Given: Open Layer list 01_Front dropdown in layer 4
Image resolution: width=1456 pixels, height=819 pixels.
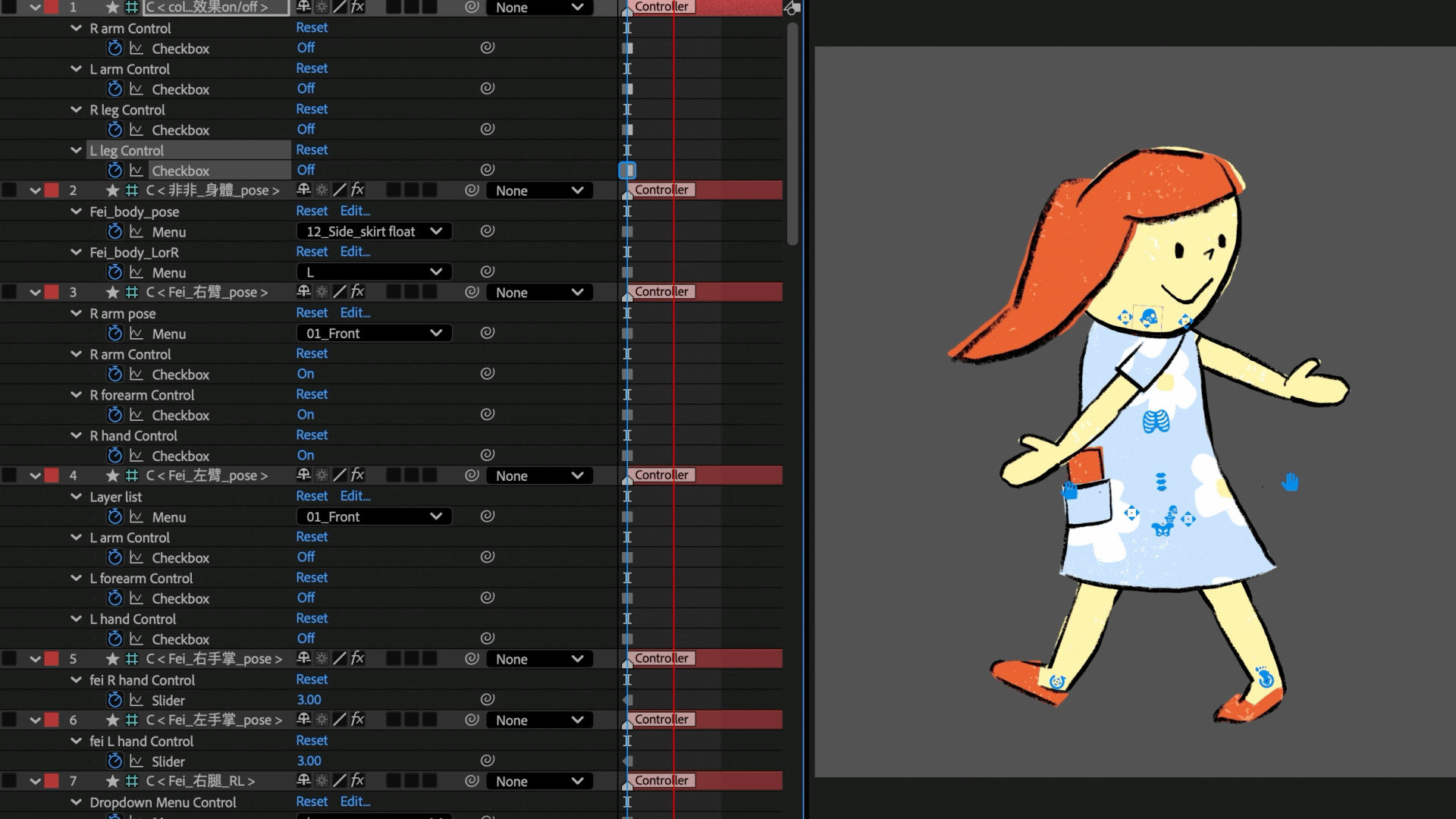Looking at the screenshot, I should pos(374,516).
